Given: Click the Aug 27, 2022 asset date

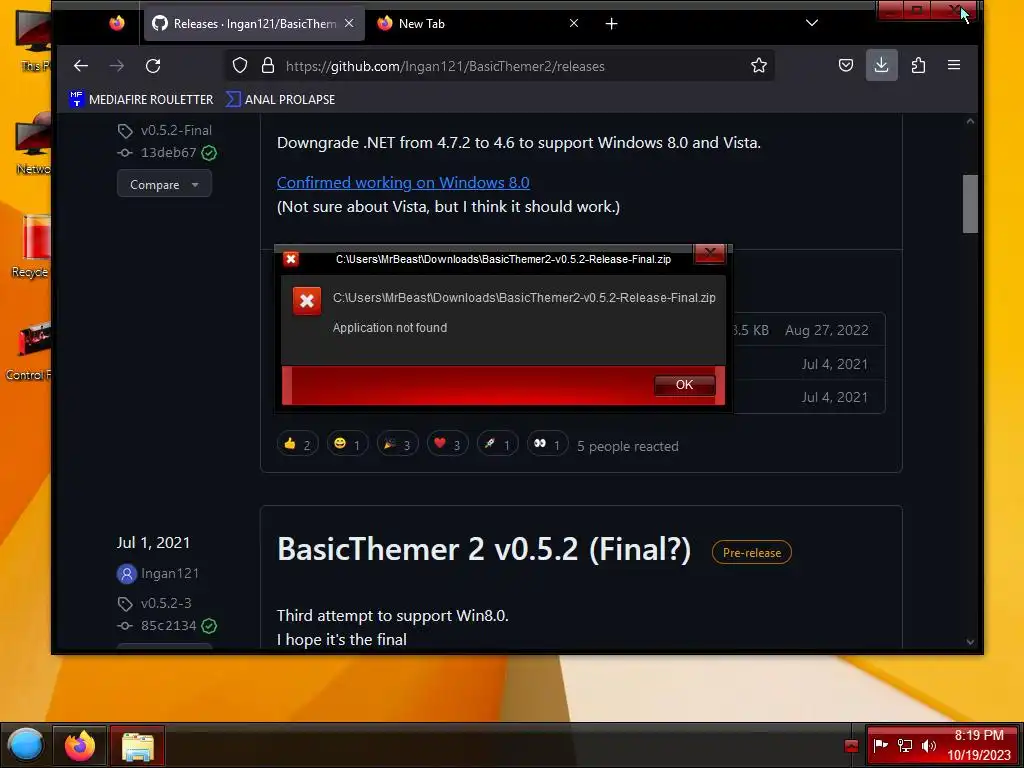Looking at the screenshot, I should coord(826,330).
